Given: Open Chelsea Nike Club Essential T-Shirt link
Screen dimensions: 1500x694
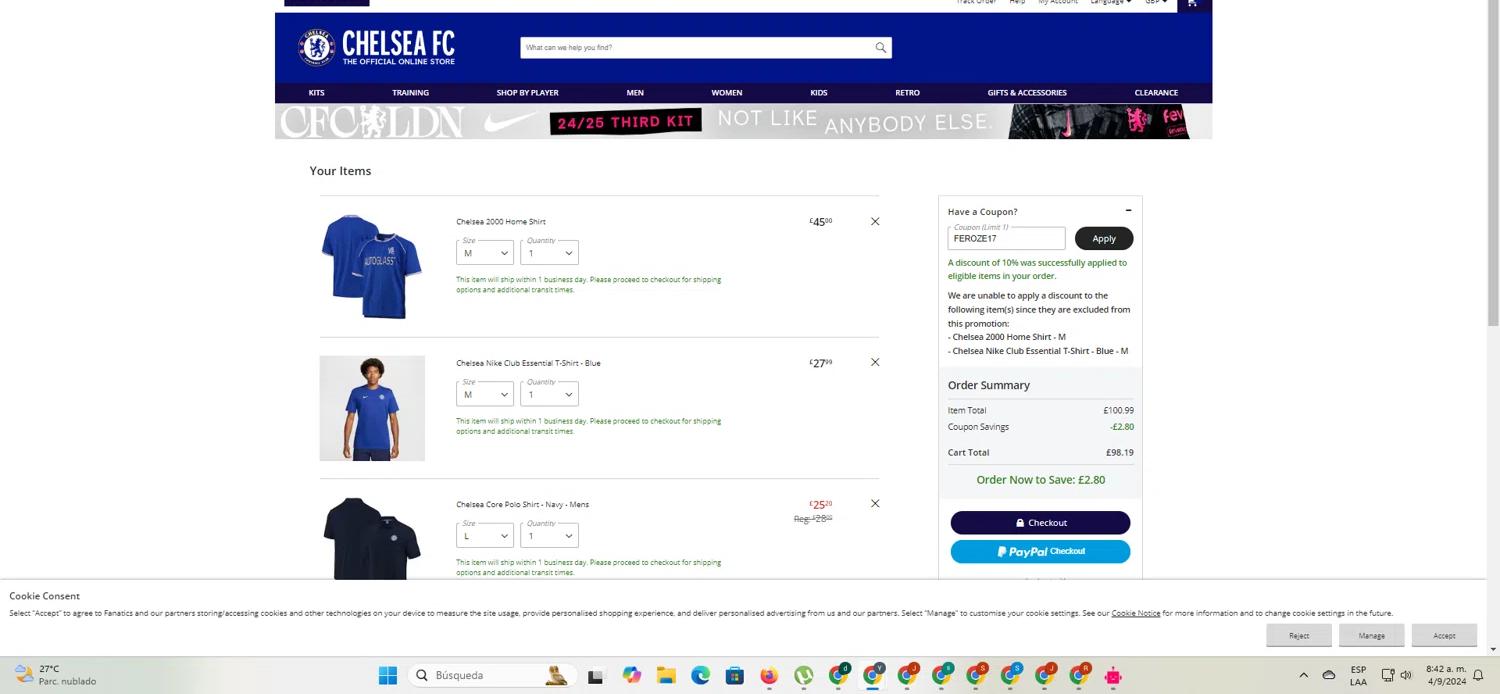Looking at the screenshot, I should point(528,363).
